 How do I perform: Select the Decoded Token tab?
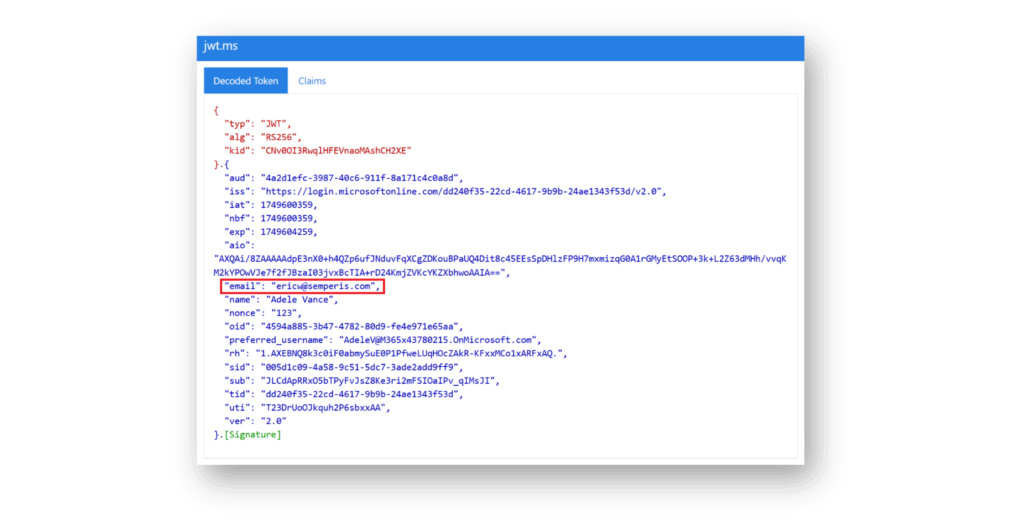pos(246,80)
